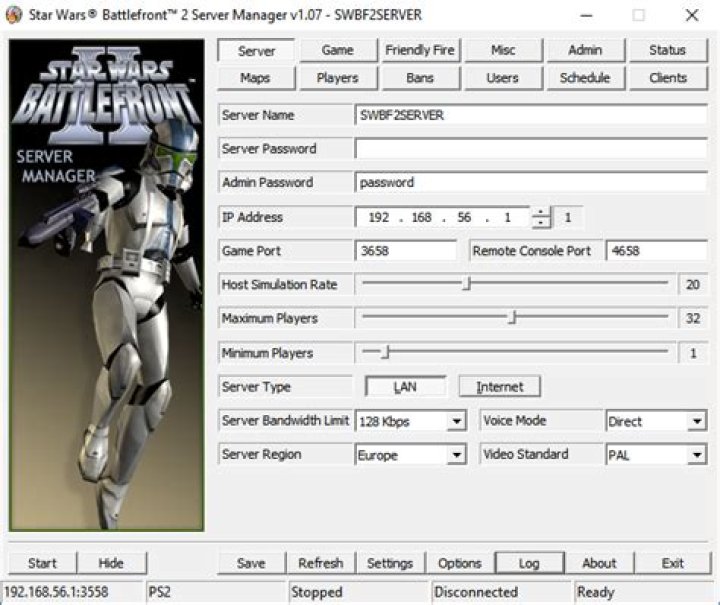Image resolution: width=720 pixels, height=605 pixels.
Task: Click the Server Password input field
Action: coord(531,149)
